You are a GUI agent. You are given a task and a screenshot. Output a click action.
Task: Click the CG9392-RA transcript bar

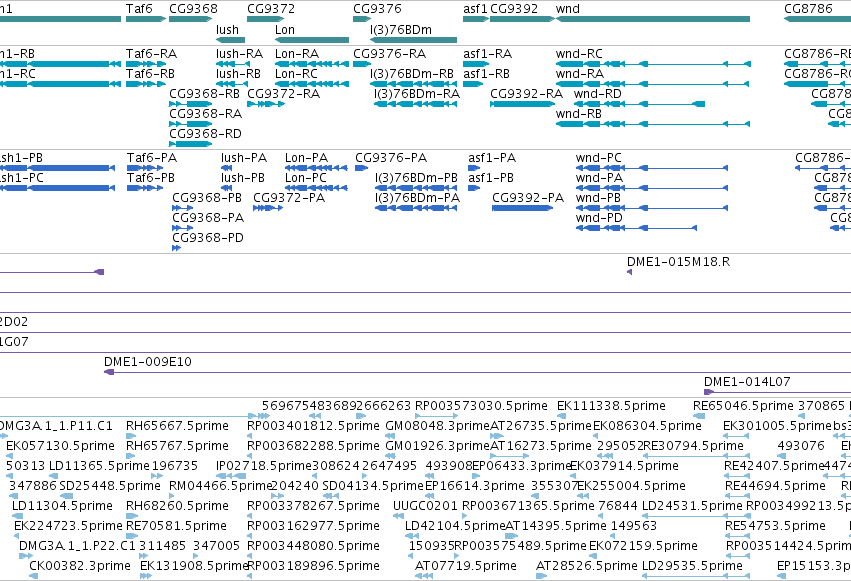click(x=522, y=104)
